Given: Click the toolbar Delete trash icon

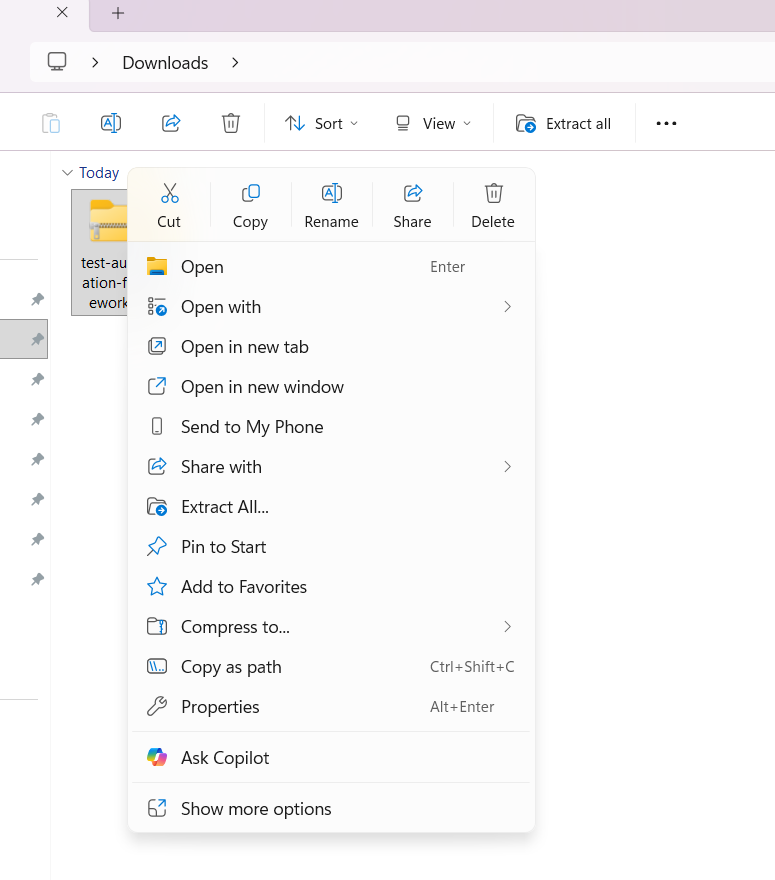Looking at the screenshot, I should click(231, 123).
